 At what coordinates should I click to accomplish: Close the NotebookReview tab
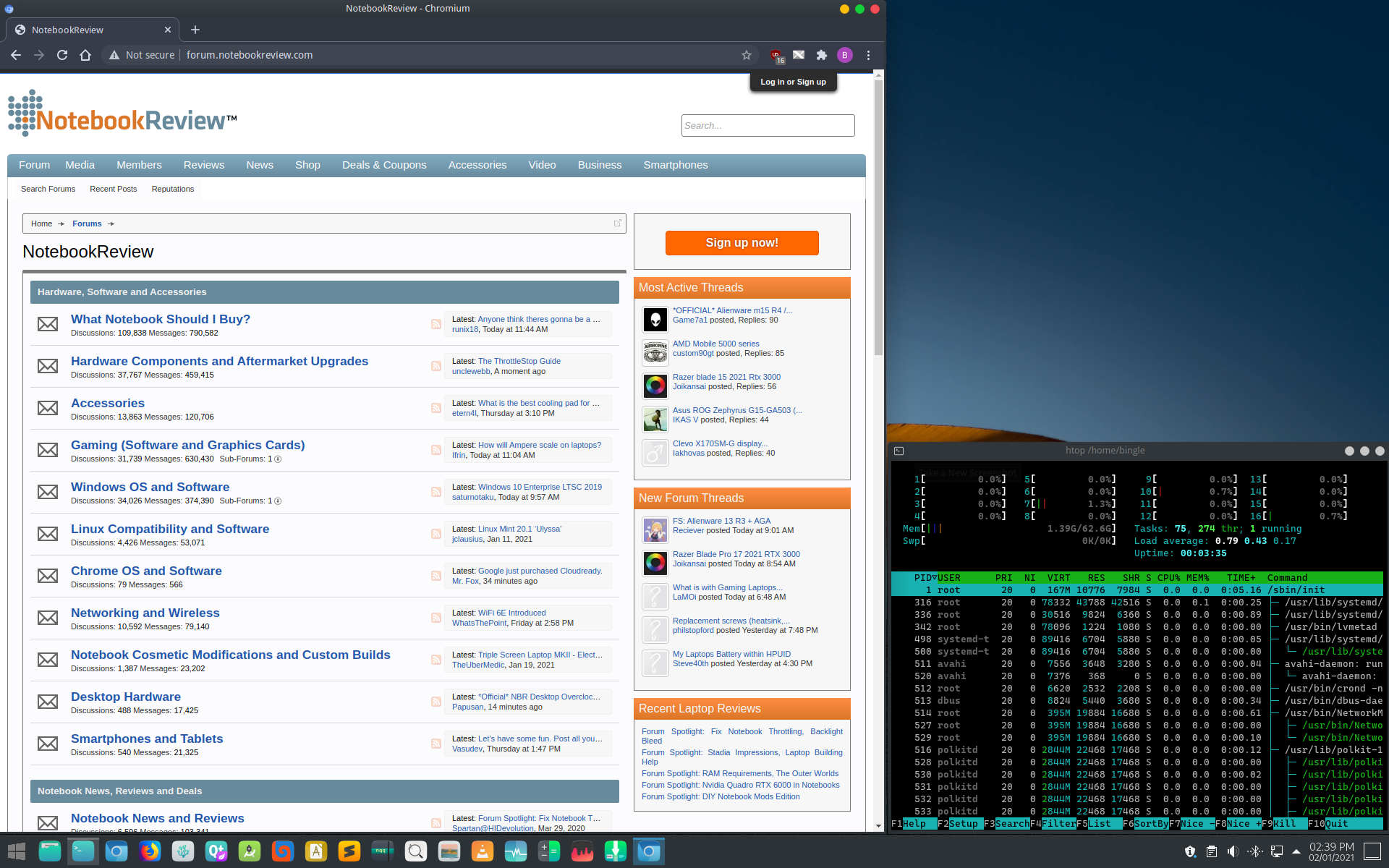pos(168,30)
